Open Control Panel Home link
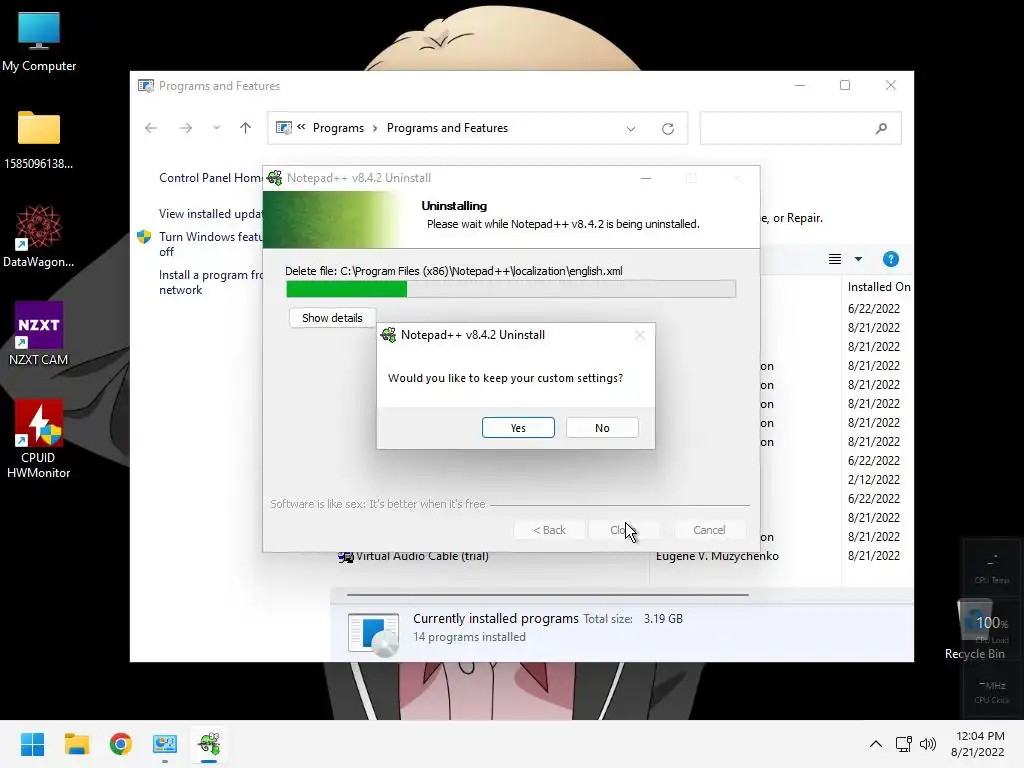This screenshot has width=1024, height=768. (210, 178)
